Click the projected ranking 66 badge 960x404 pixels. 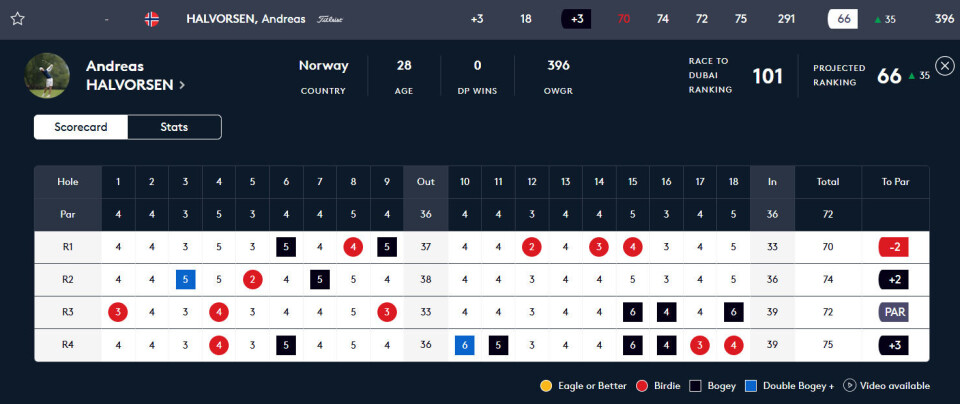[844, 19]
